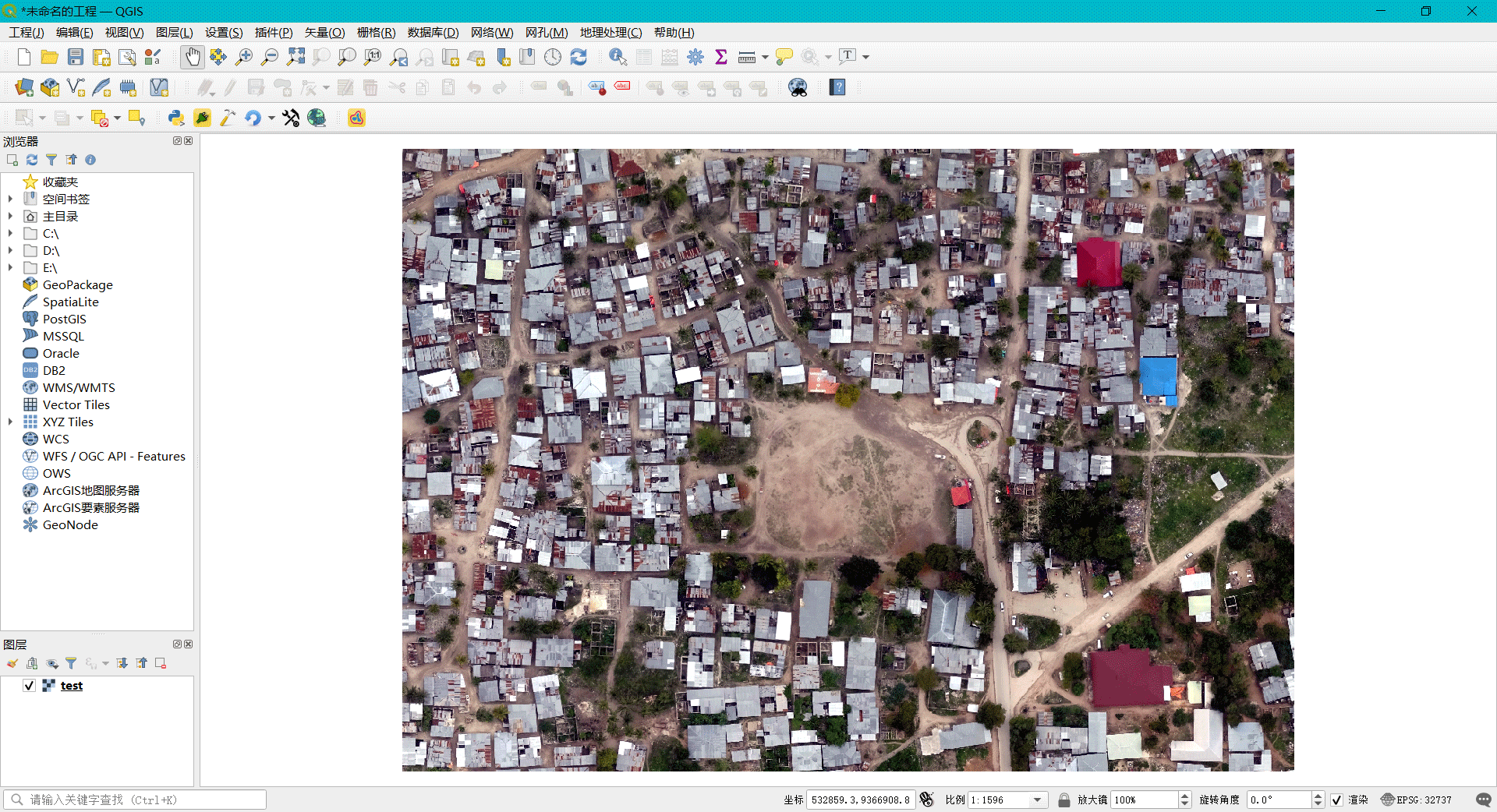Screen dimensions: 1497x812
Task: Open the 视图(V) menu
Action: 125,33
